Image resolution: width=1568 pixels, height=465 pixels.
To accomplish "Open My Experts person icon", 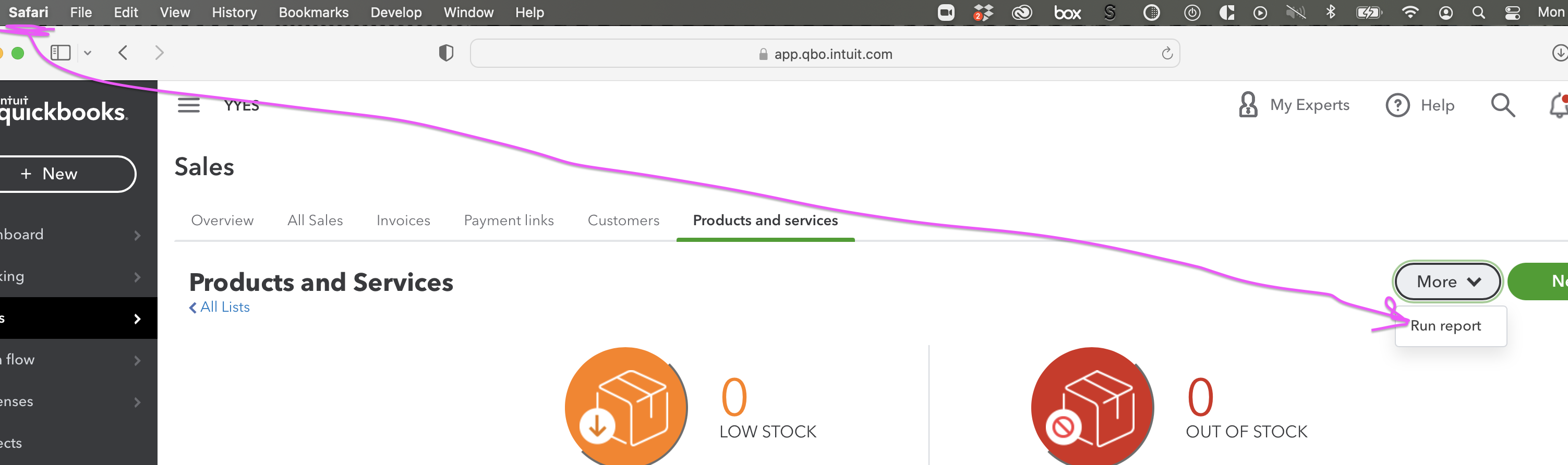I will (1247, 105).
